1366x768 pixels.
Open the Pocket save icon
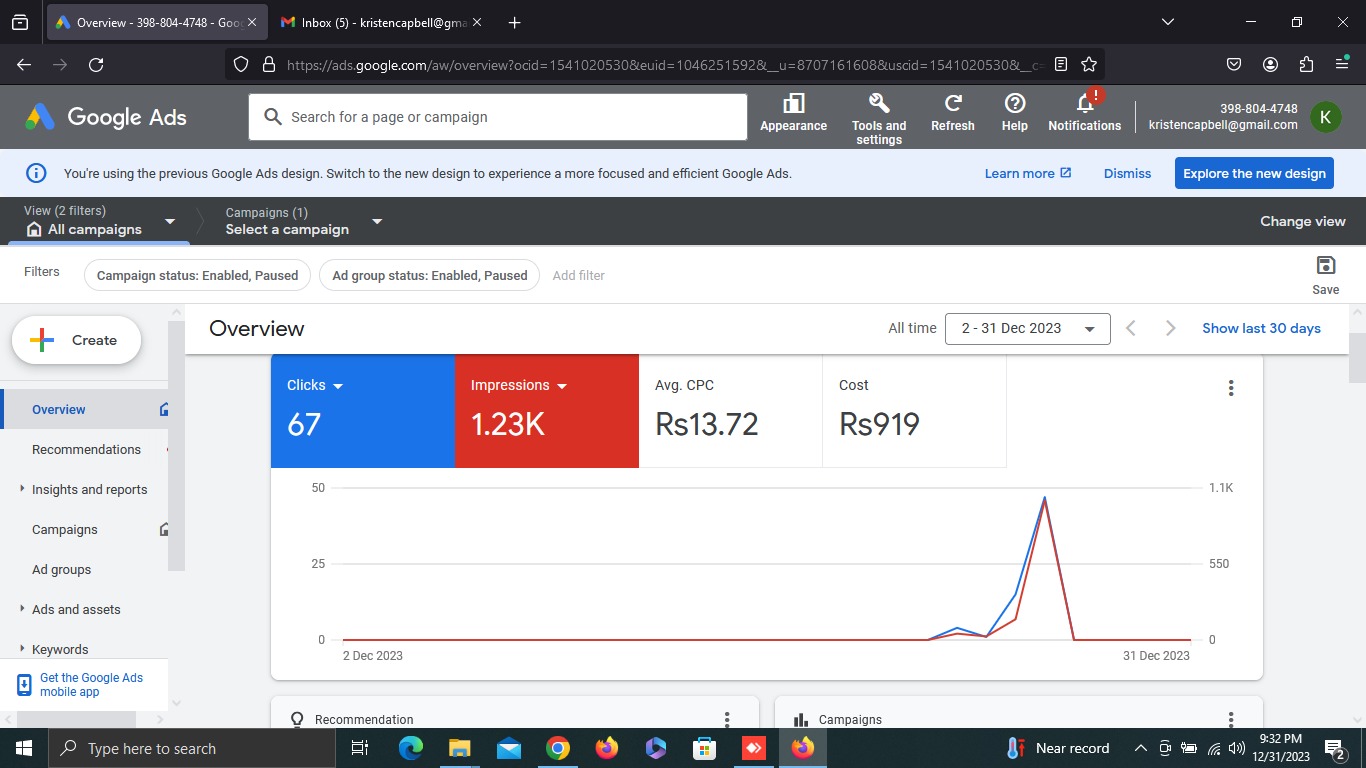(1234, 64)
